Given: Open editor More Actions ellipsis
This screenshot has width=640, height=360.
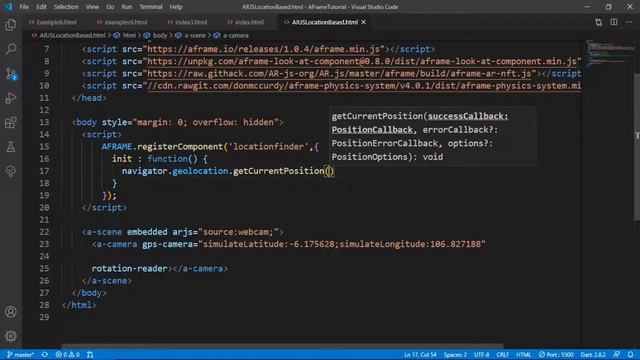Looking at the screenshot, I should point(629,22).
